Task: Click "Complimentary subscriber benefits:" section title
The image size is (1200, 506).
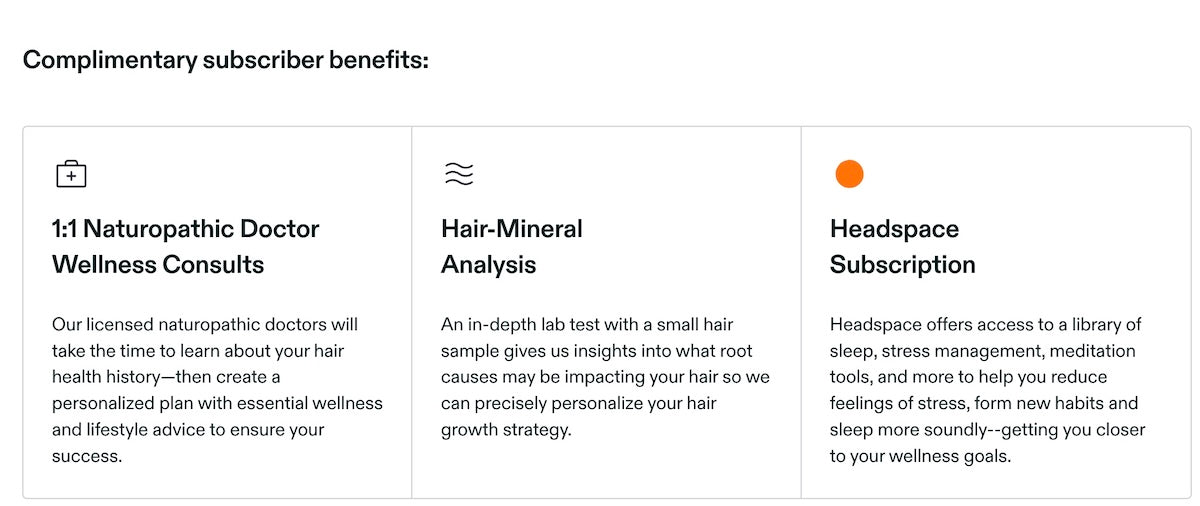Action: [225, 60]
